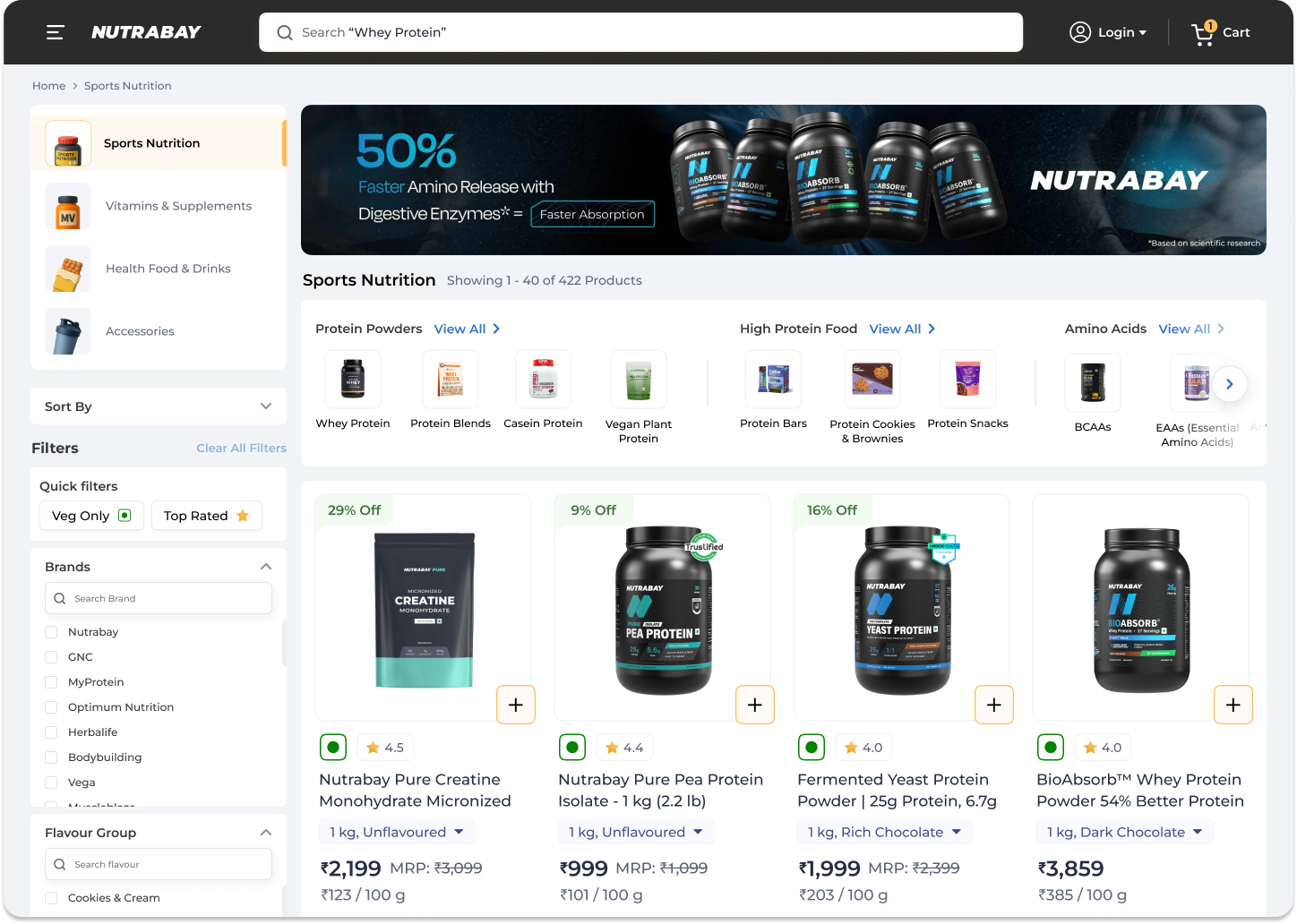The height and width of the screenshot is (924, 1297).
Task: Add Nutrabay Pure Creatine with plus icon
Action: (x=516, y=705)
